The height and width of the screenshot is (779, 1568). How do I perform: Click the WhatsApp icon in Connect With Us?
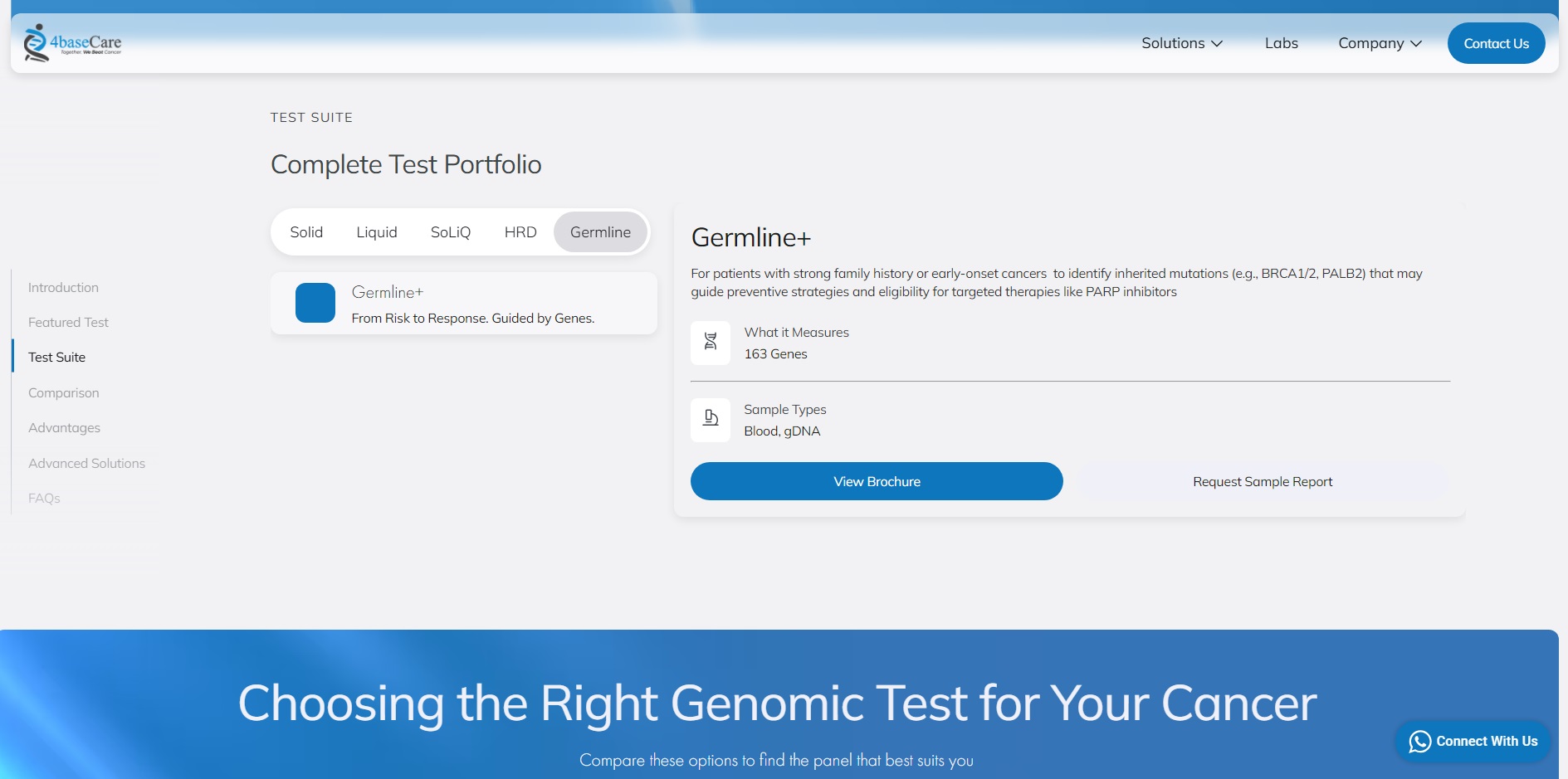pyautogui.click(x=1420, y=742)
